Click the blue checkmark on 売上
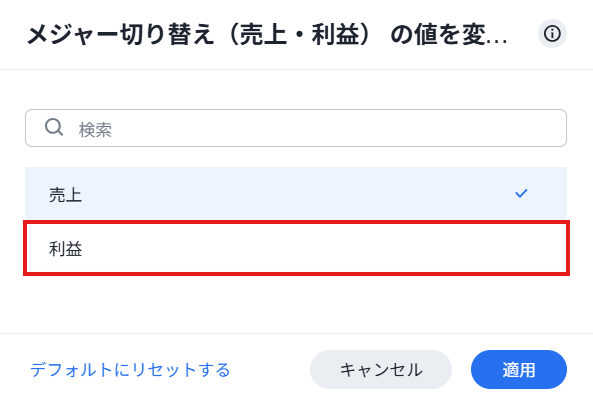 point(521,193)
